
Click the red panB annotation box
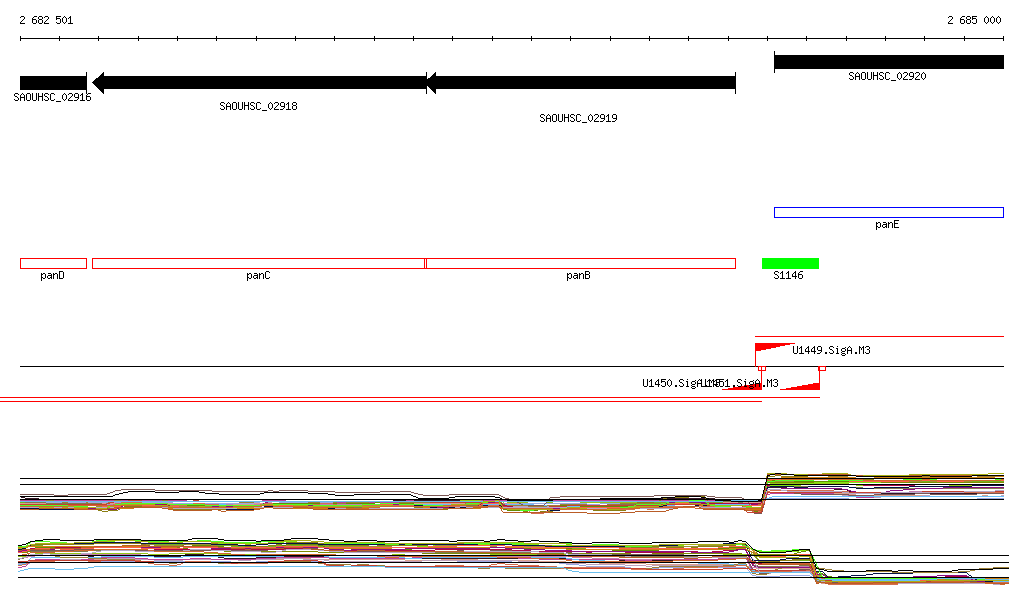point(580,264)
